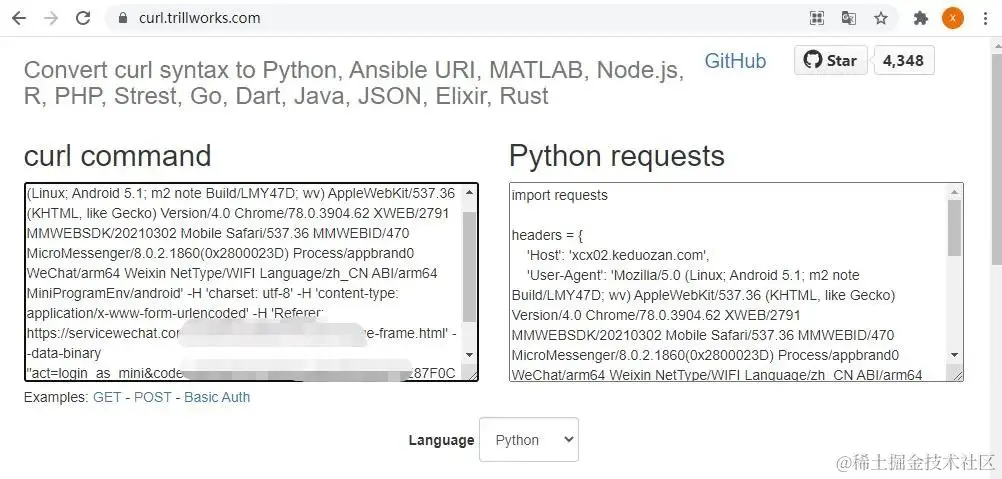Click the 'Language' label
The width and height of the screenshot is (1002, 479).
(442, 440)
